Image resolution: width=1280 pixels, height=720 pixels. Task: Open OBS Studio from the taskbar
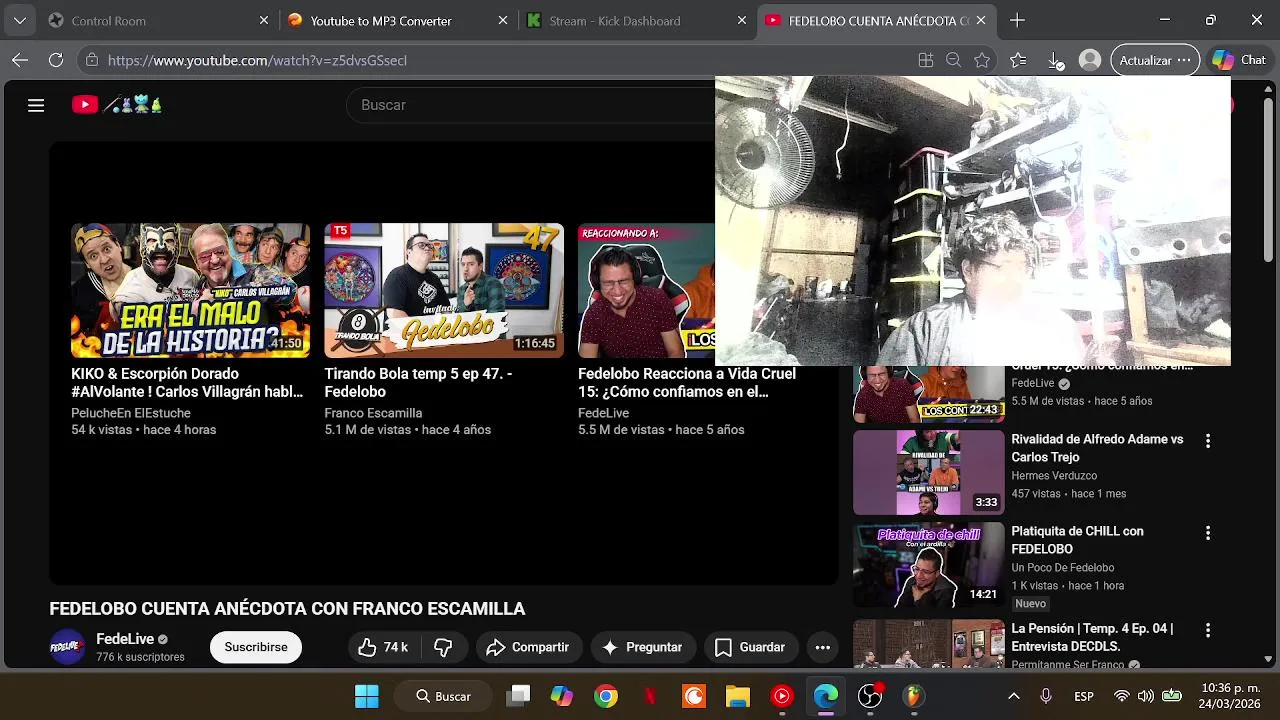point(870,696)
